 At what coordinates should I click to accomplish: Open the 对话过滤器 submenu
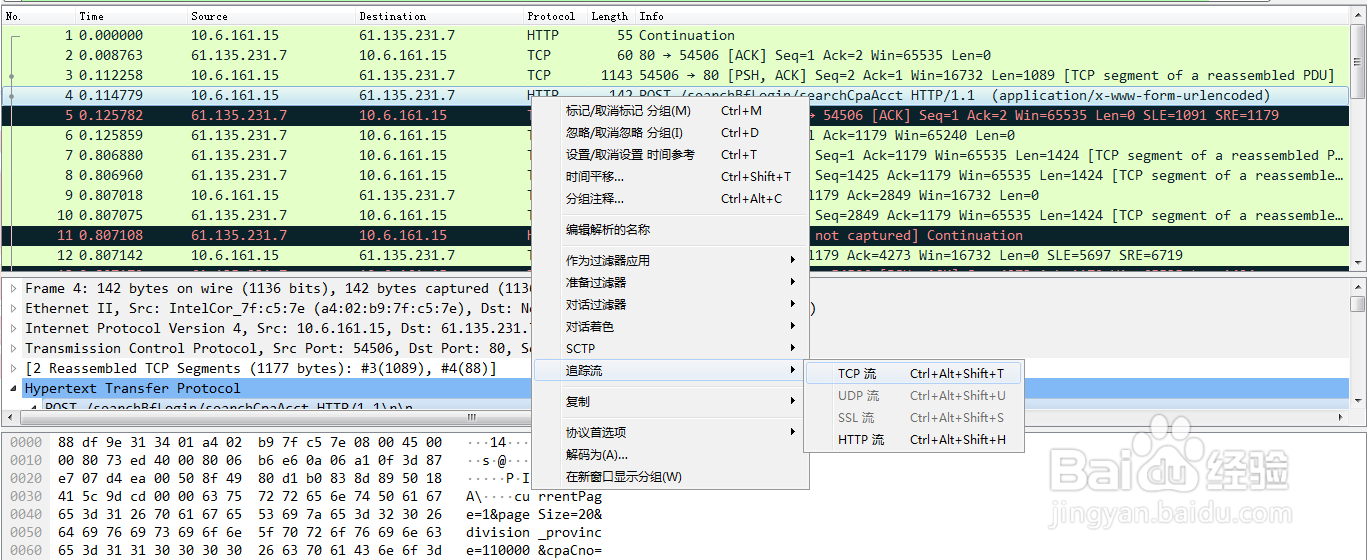tap(668, 305)
